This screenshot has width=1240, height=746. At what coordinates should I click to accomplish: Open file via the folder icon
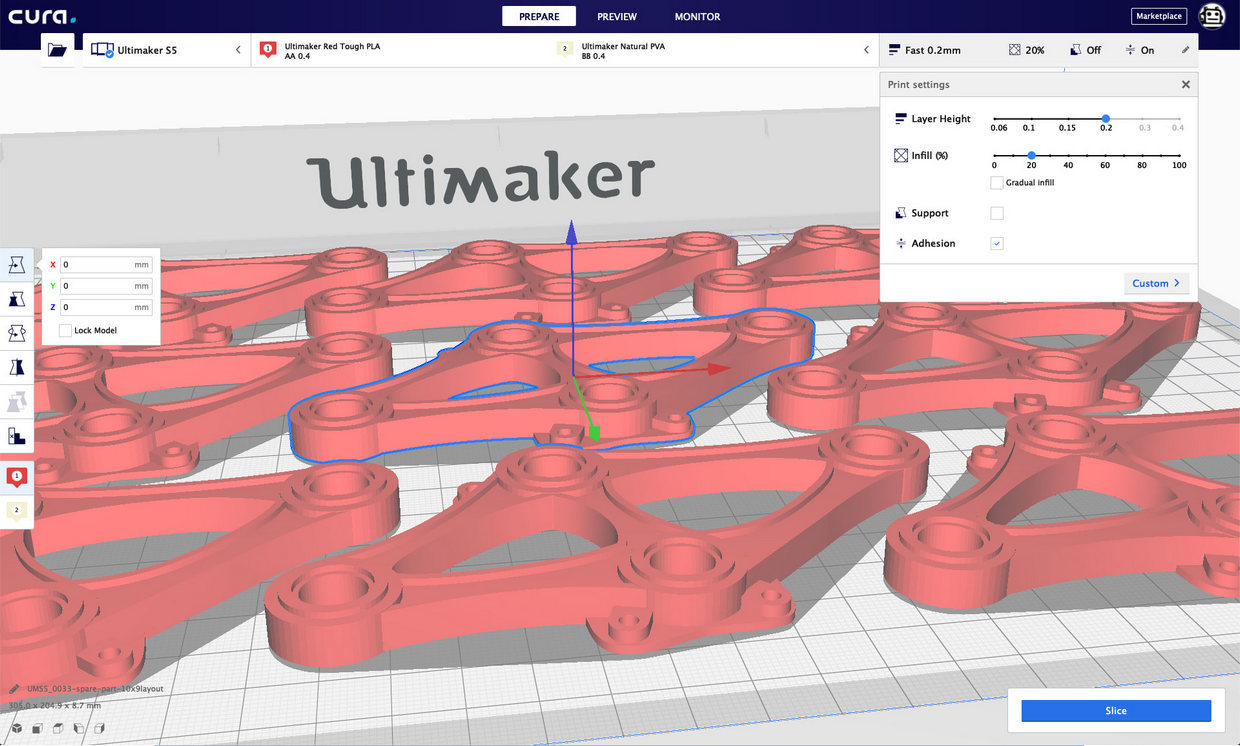57,50
